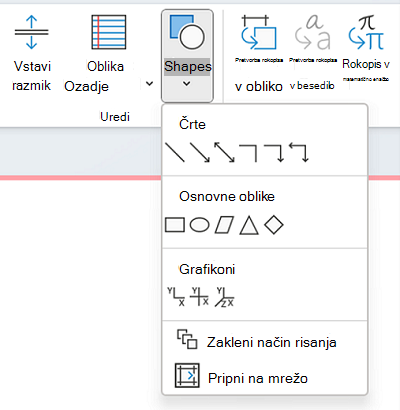
Task: Expand the Oblika Ozadje dropdown arrow
Action: (x=150, y=84)
